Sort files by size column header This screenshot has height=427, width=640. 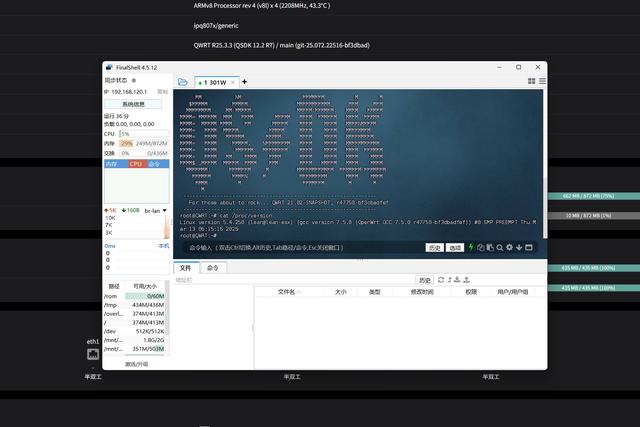pos(340,292)
